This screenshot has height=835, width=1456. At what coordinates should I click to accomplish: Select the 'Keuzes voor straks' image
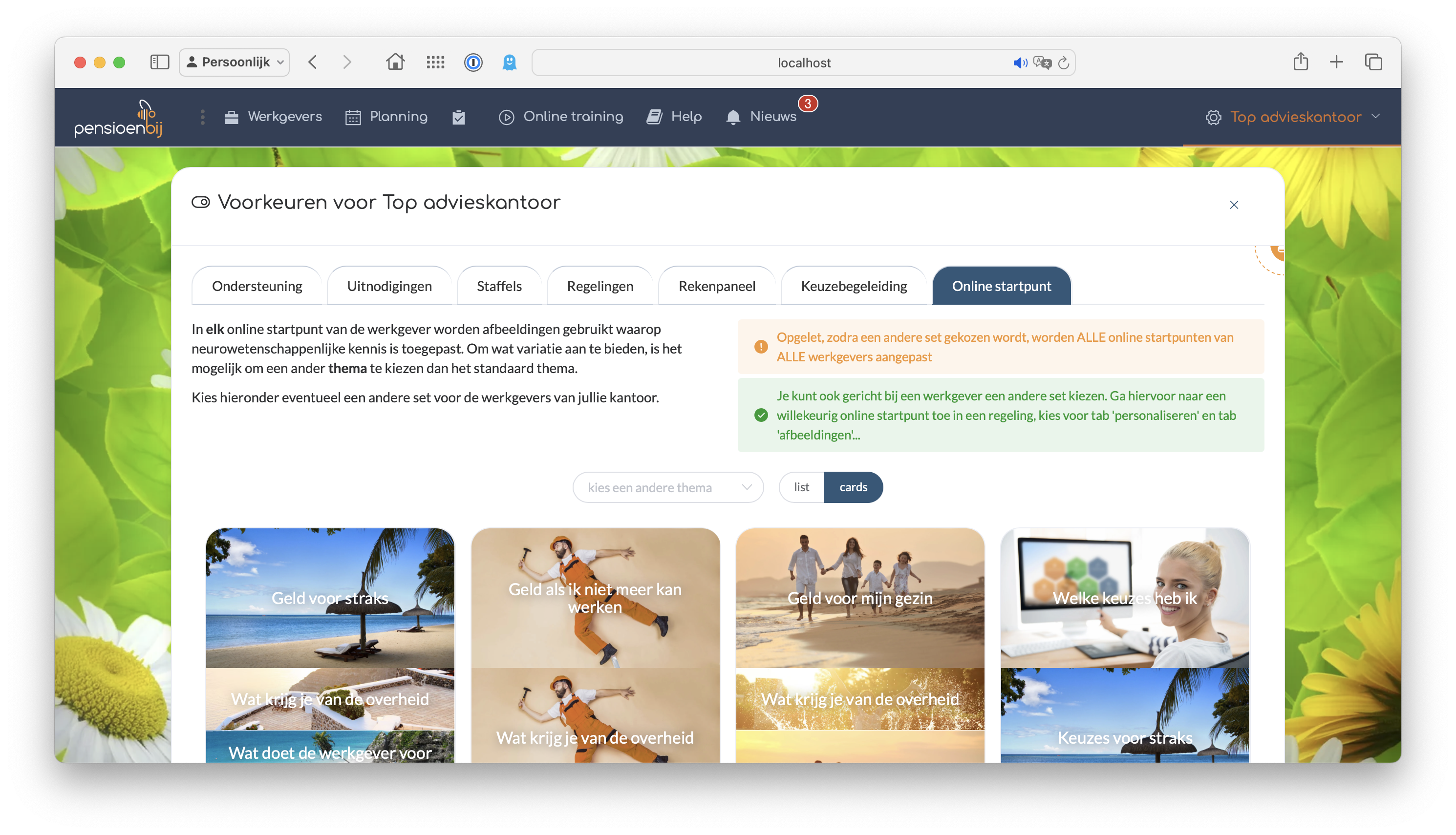click(x=1125, y=715)
